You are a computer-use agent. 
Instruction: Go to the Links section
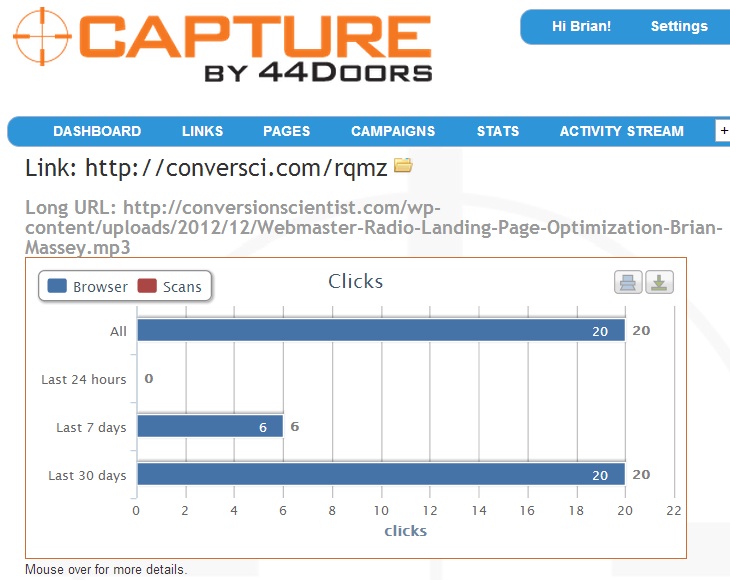(x=203, y=131)
